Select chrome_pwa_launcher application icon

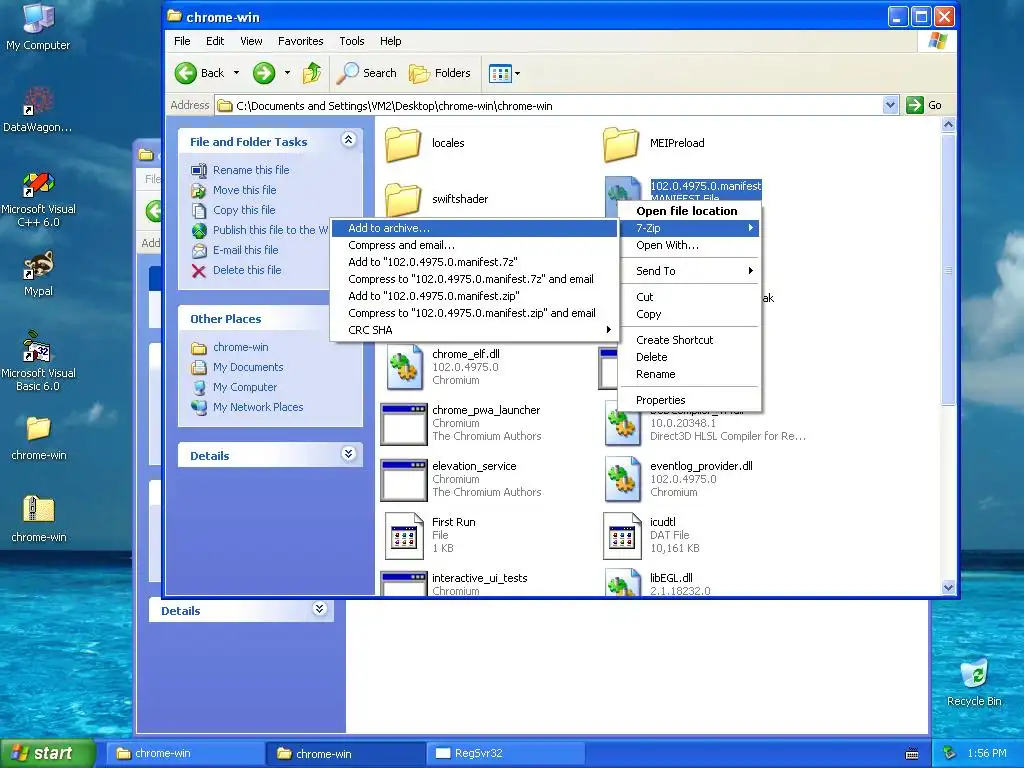(x=404, y=423)
